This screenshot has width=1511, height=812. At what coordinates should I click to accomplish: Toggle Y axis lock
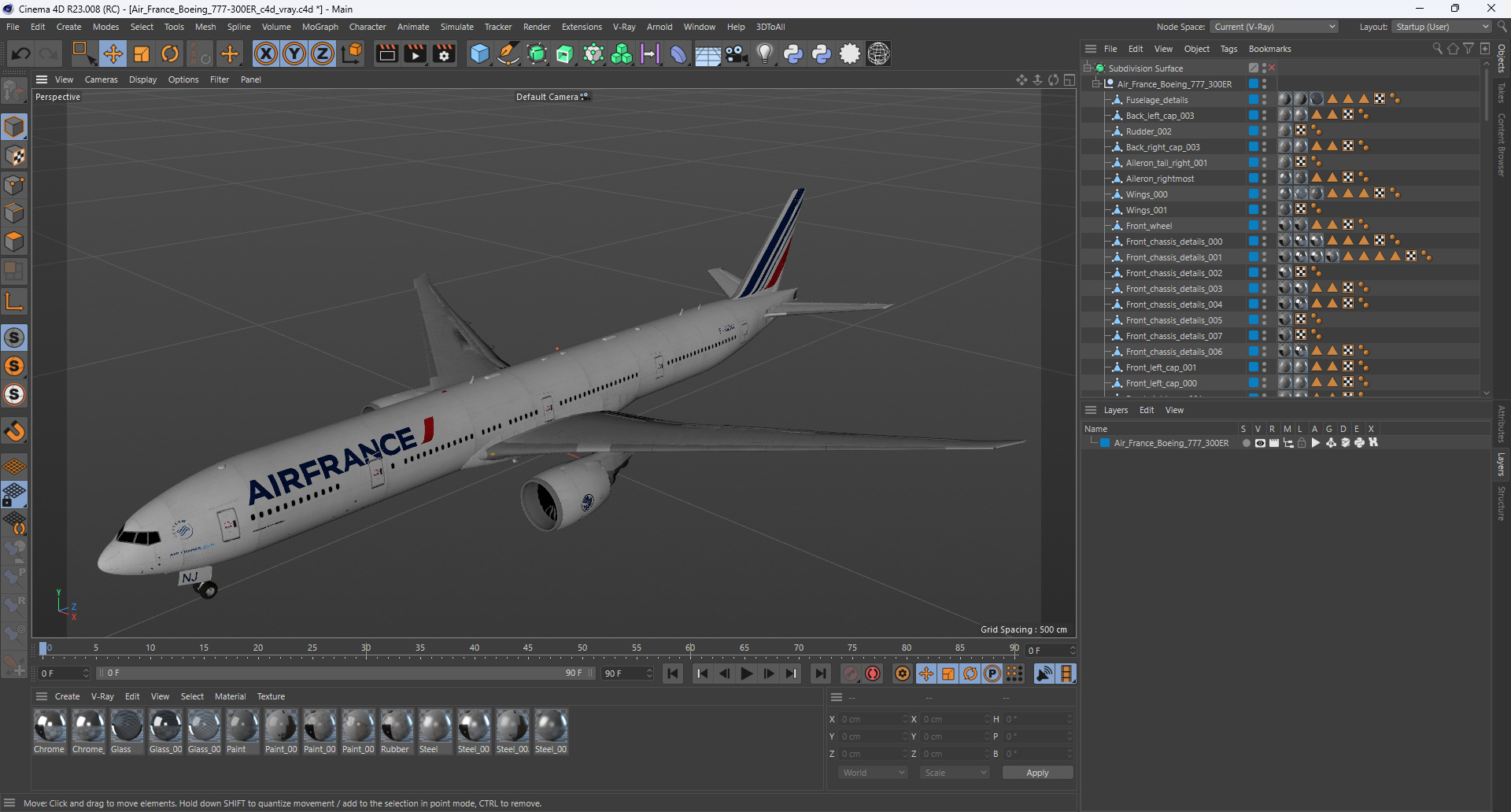coord(294,54)
